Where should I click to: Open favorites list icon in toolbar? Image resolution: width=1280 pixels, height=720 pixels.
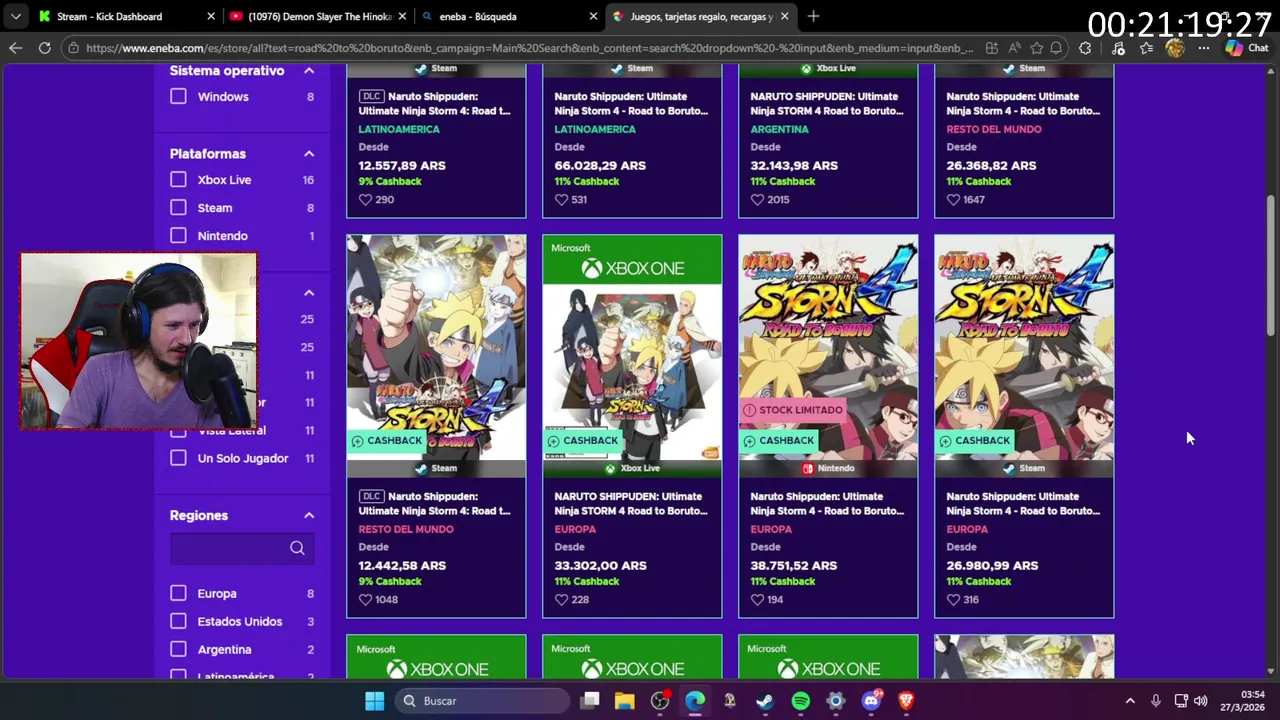pos(1147,48)
